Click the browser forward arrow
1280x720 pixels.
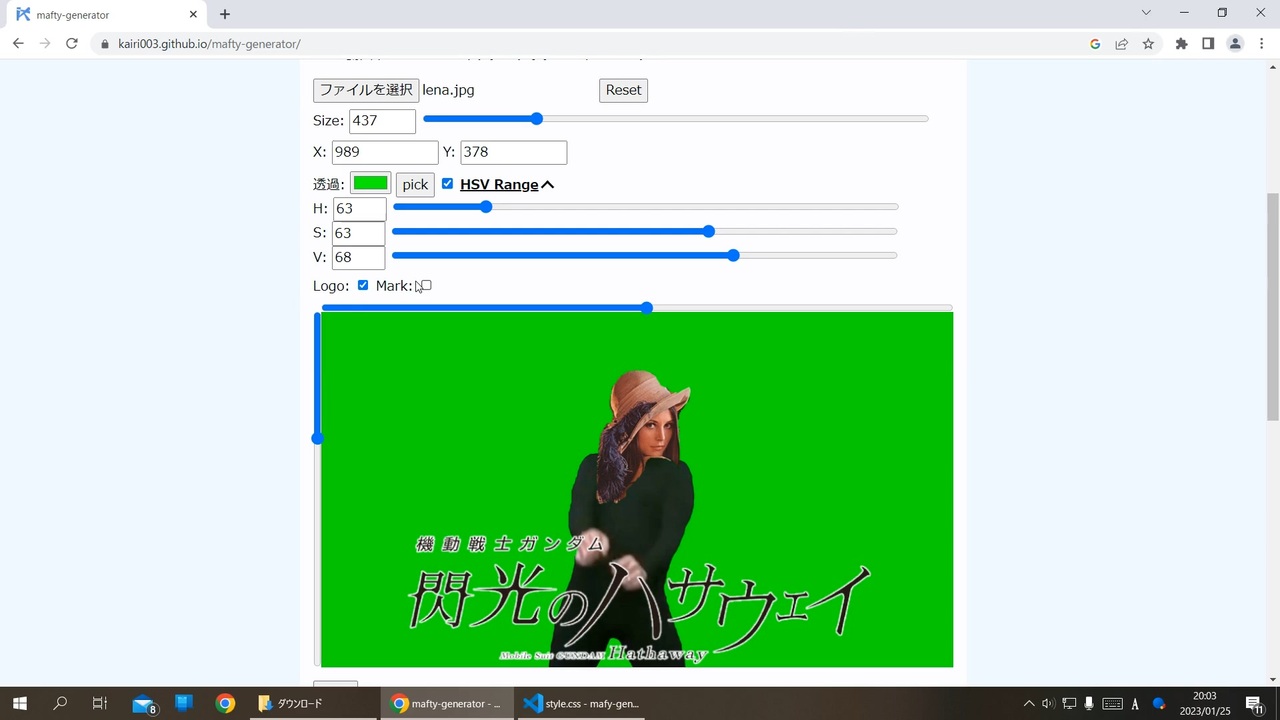pyautogui.click(x=45, y=44)
